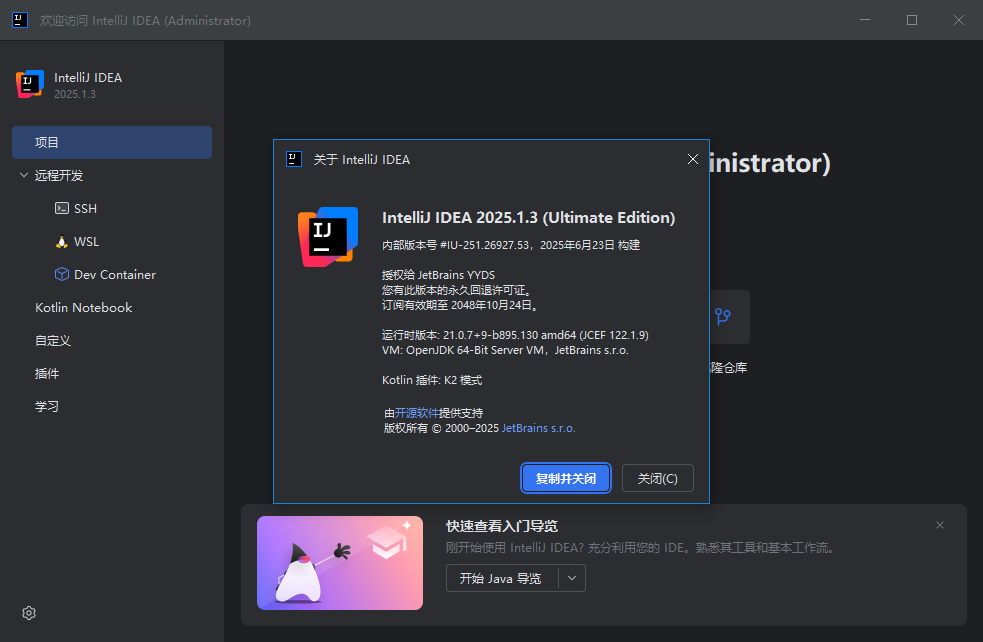Maximize the IntelliJ IDEA welcome window

[x=912, y=20]
